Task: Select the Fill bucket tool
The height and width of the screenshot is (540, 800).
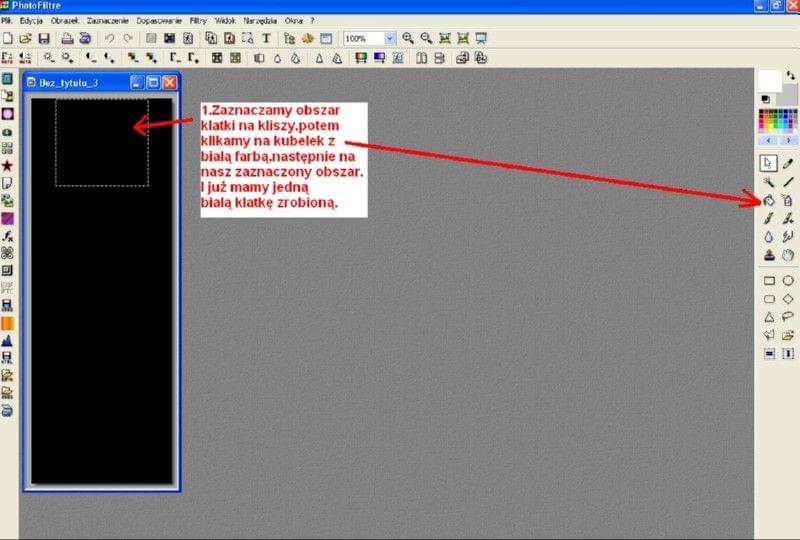Action: click(769, 200)
